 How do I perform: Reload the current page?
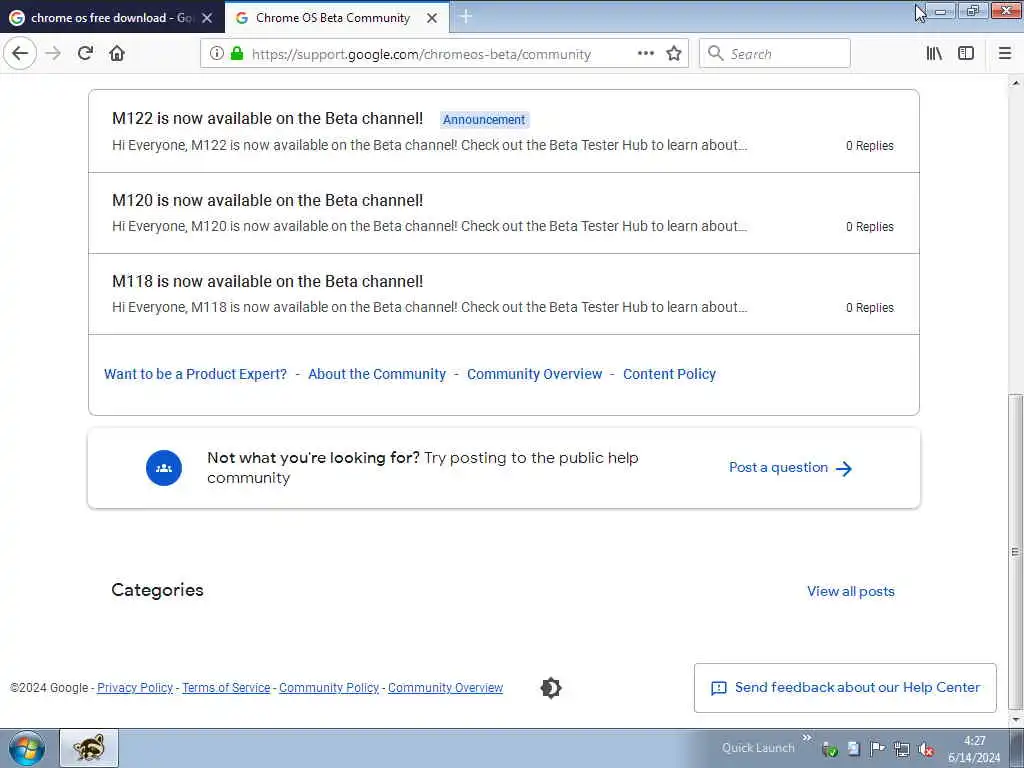(86, 54)
